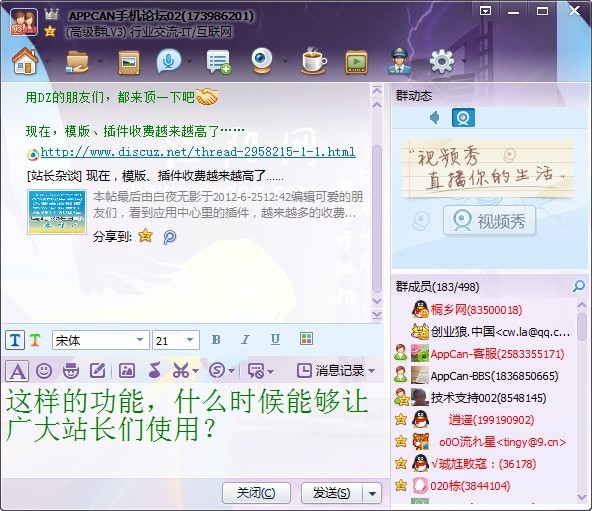Viewport: 592px width, 511px height.
Task: Click the chat history scrollbar thumb
Action: 376,219
